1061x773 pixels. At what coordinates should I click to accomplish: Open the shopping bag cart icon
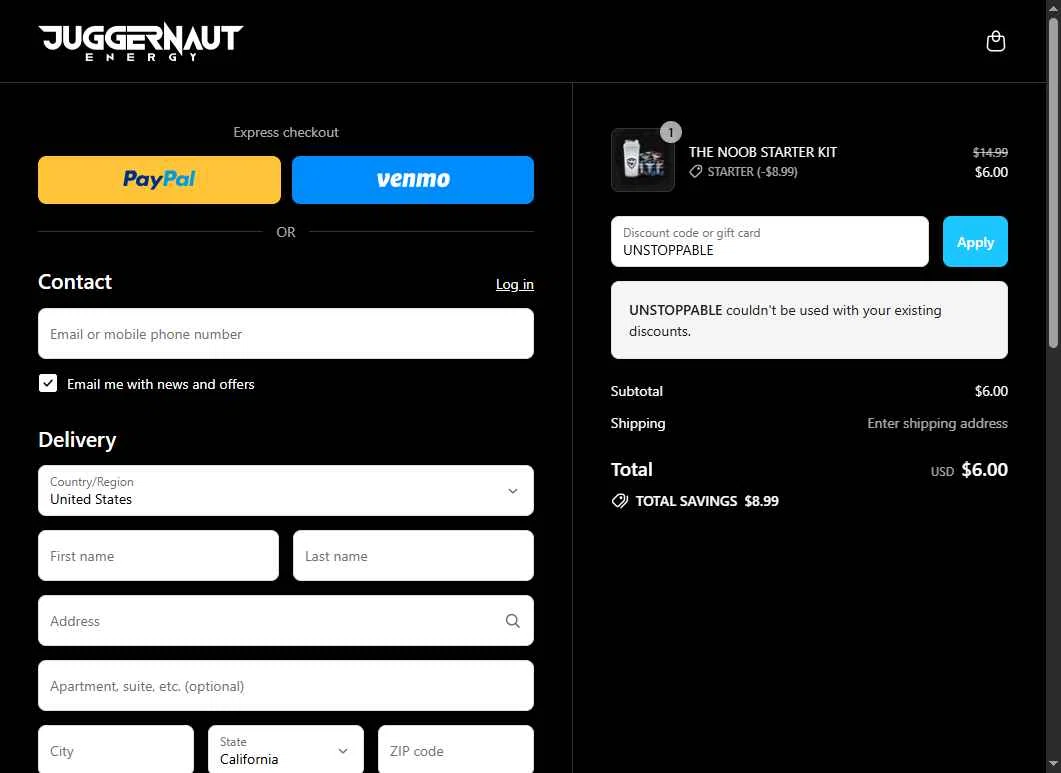pyautogui.click(x=995, y=41)
